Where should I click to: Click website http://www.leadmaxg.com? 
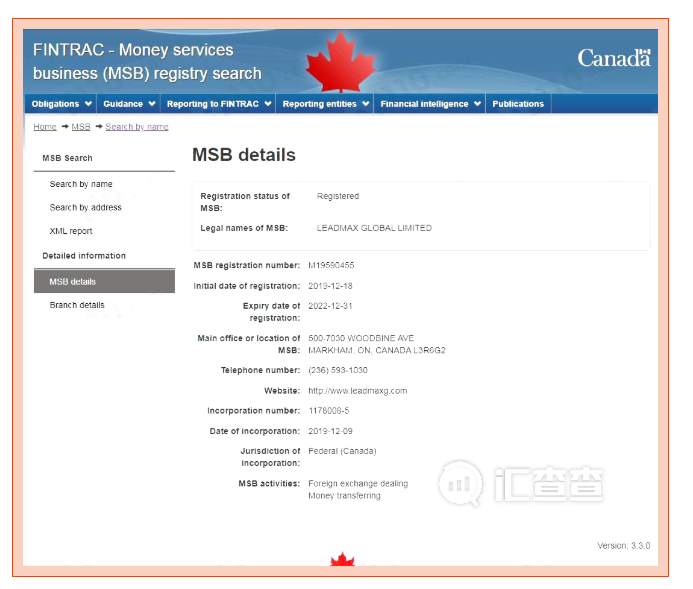click(x=358, y=391)
